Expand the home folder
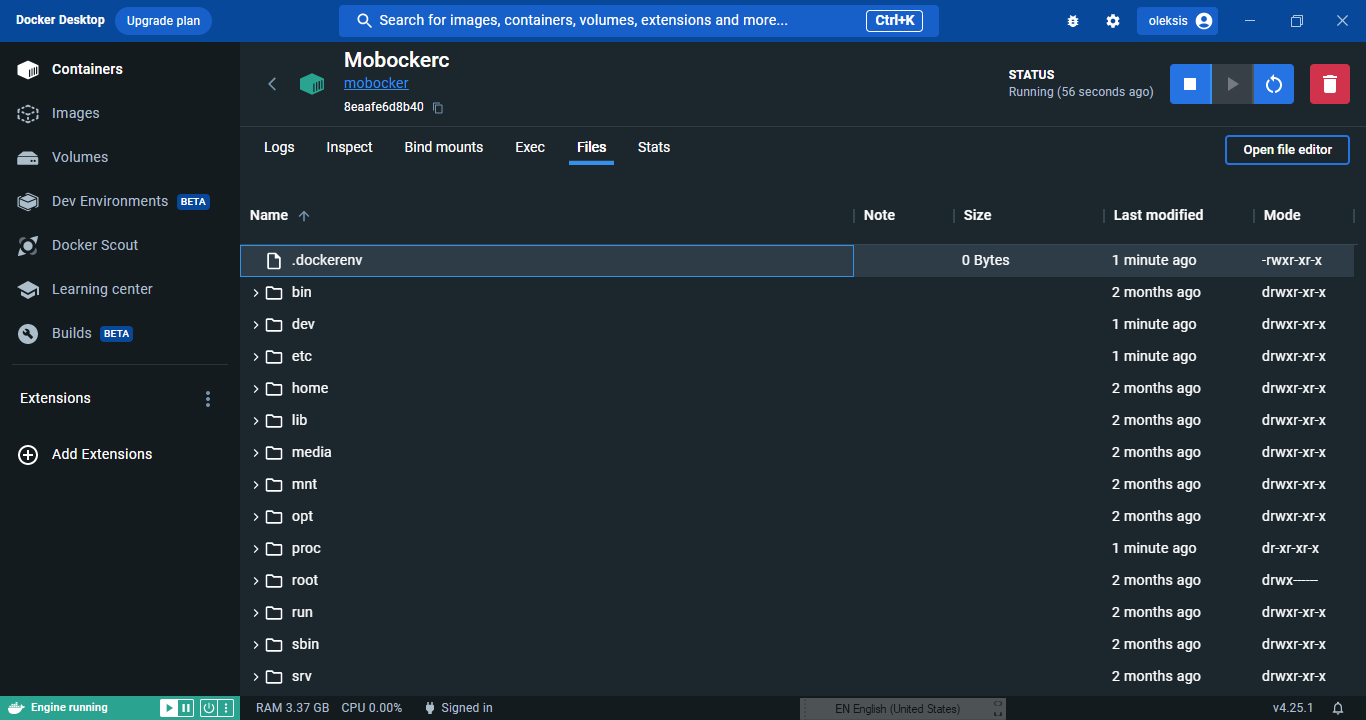 [256, 389]
